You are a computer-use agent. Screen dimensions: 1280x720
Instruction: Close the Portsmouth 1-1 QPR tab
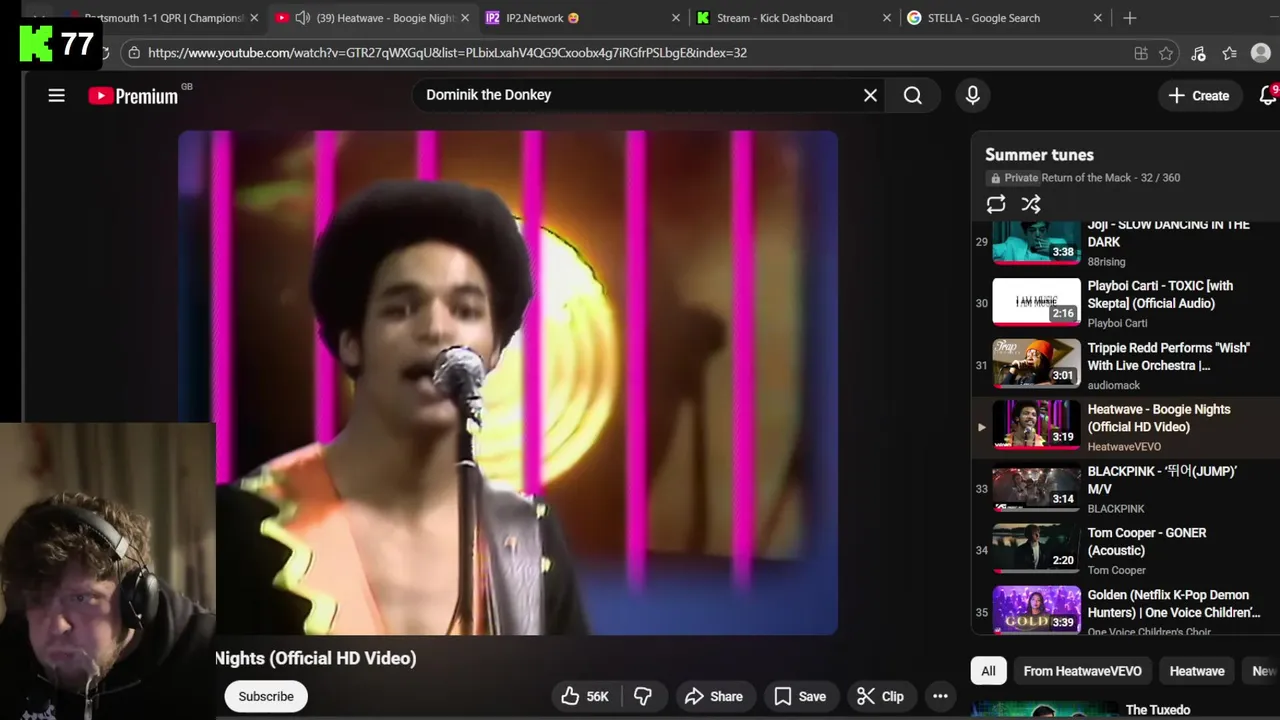coord(254,18)
